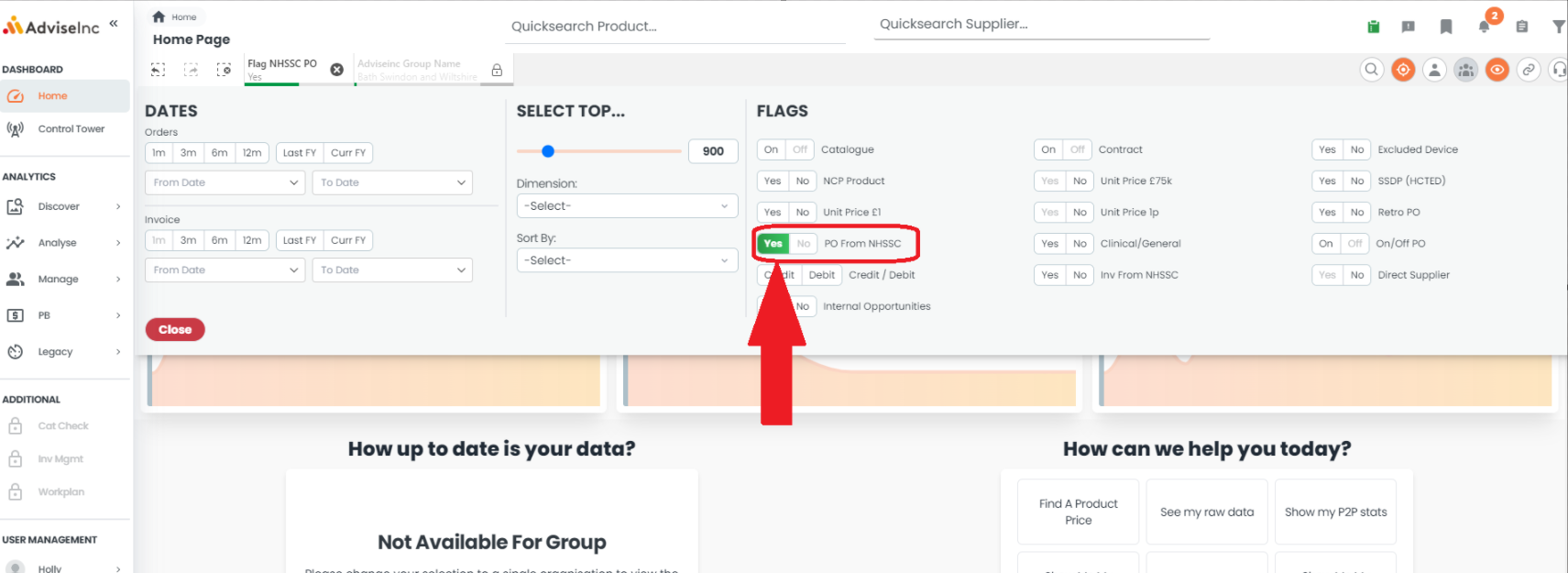This screenshot has width=1568, height=573.
Task: Click the Select Top slider handle
Action: (x=548, y=151)
